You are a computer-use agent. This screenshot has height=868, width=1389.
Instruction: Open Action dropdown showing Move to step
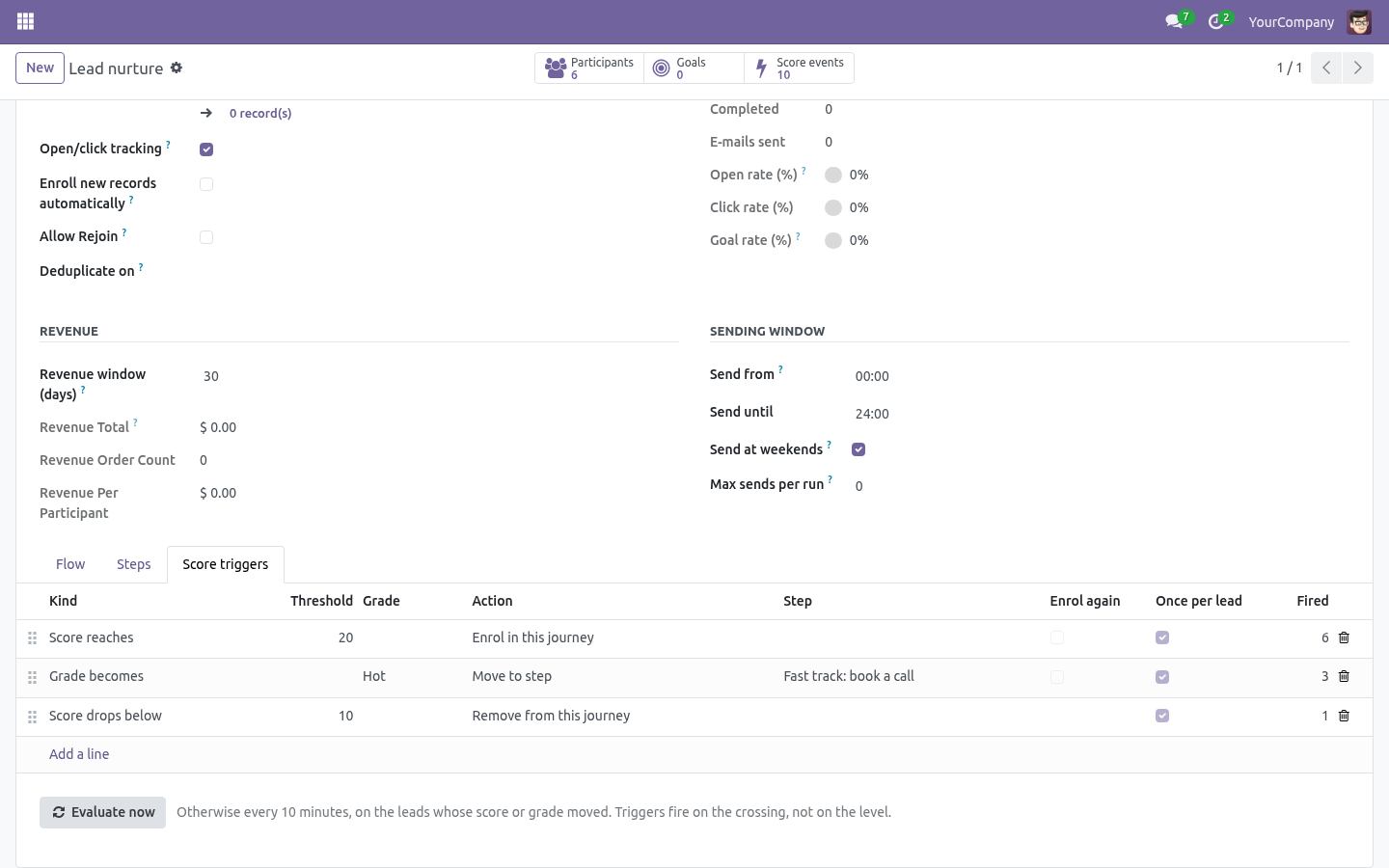(x=623, y=676)
